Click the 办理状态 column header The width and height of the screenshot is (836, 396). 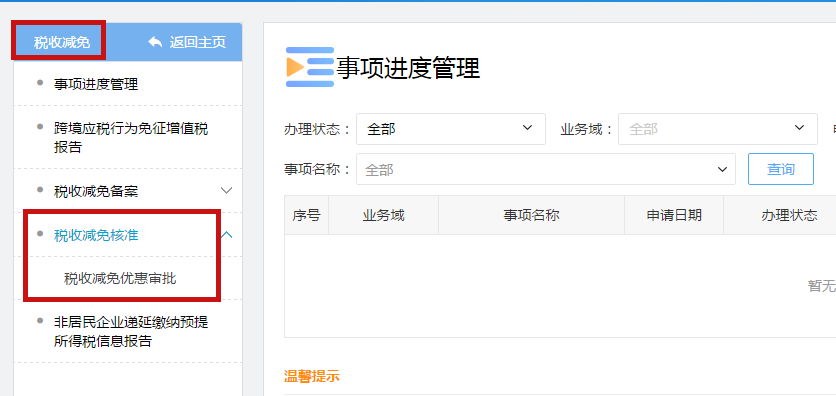tap(789, 215)
